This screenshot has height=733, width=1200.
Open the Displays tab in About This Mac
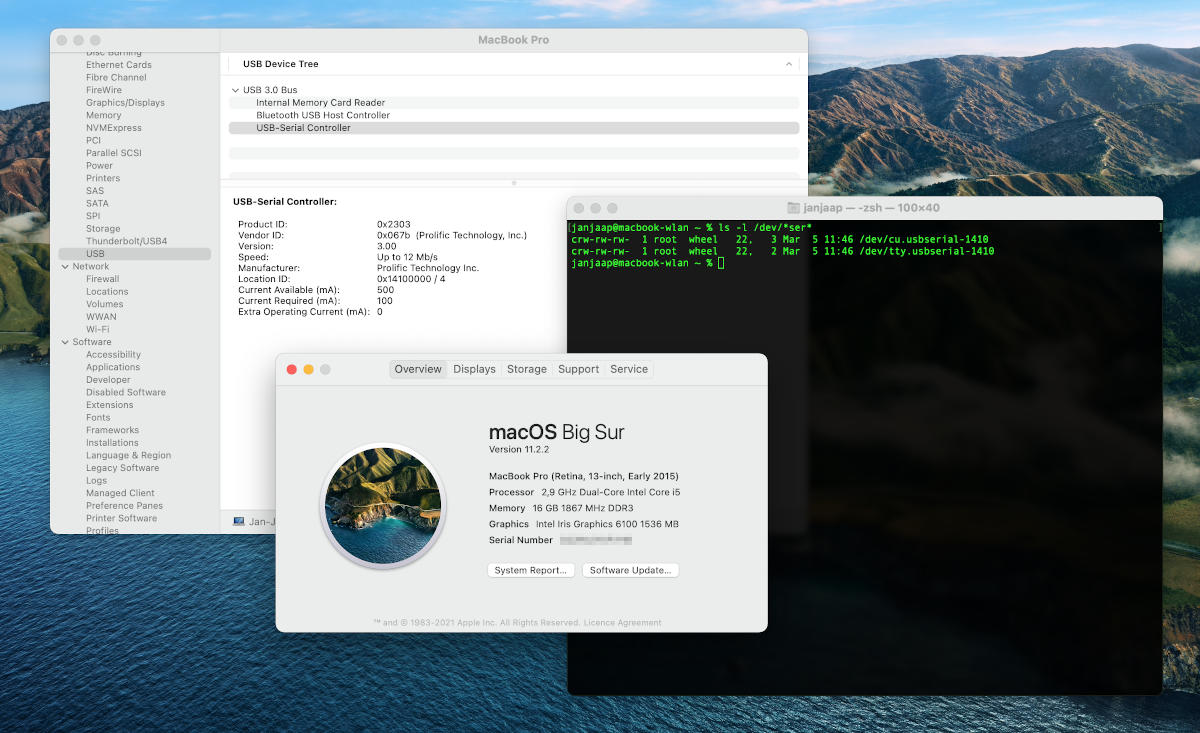point(474,369)
